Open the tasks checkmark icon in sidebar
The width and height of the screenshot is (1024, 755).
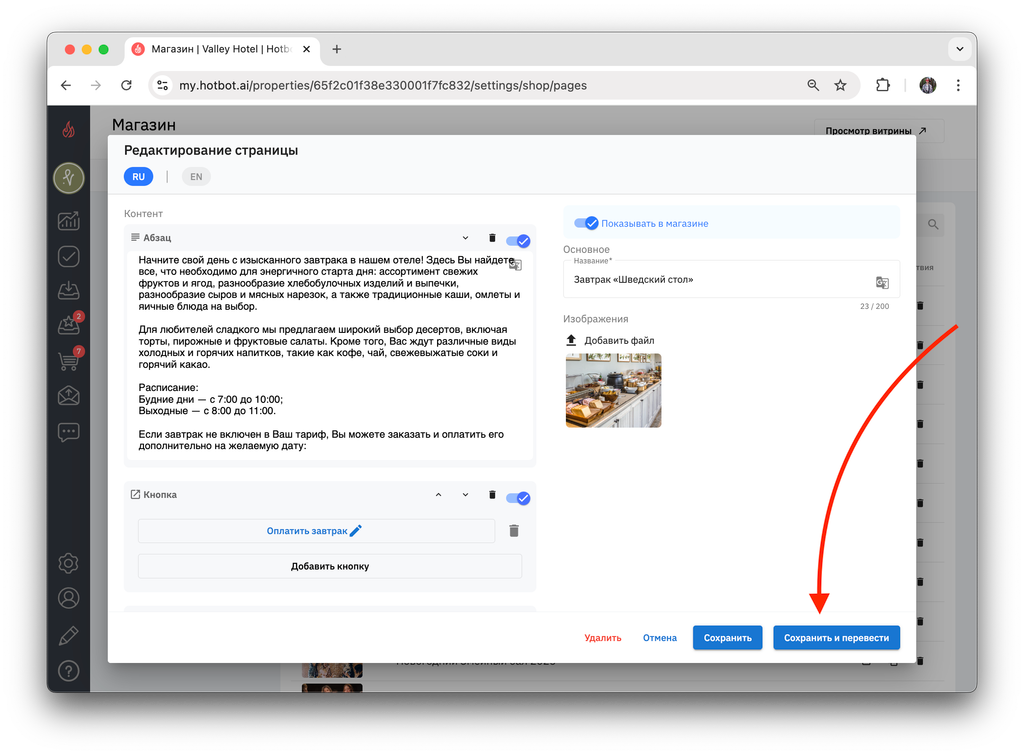click(x=69, y=256)
